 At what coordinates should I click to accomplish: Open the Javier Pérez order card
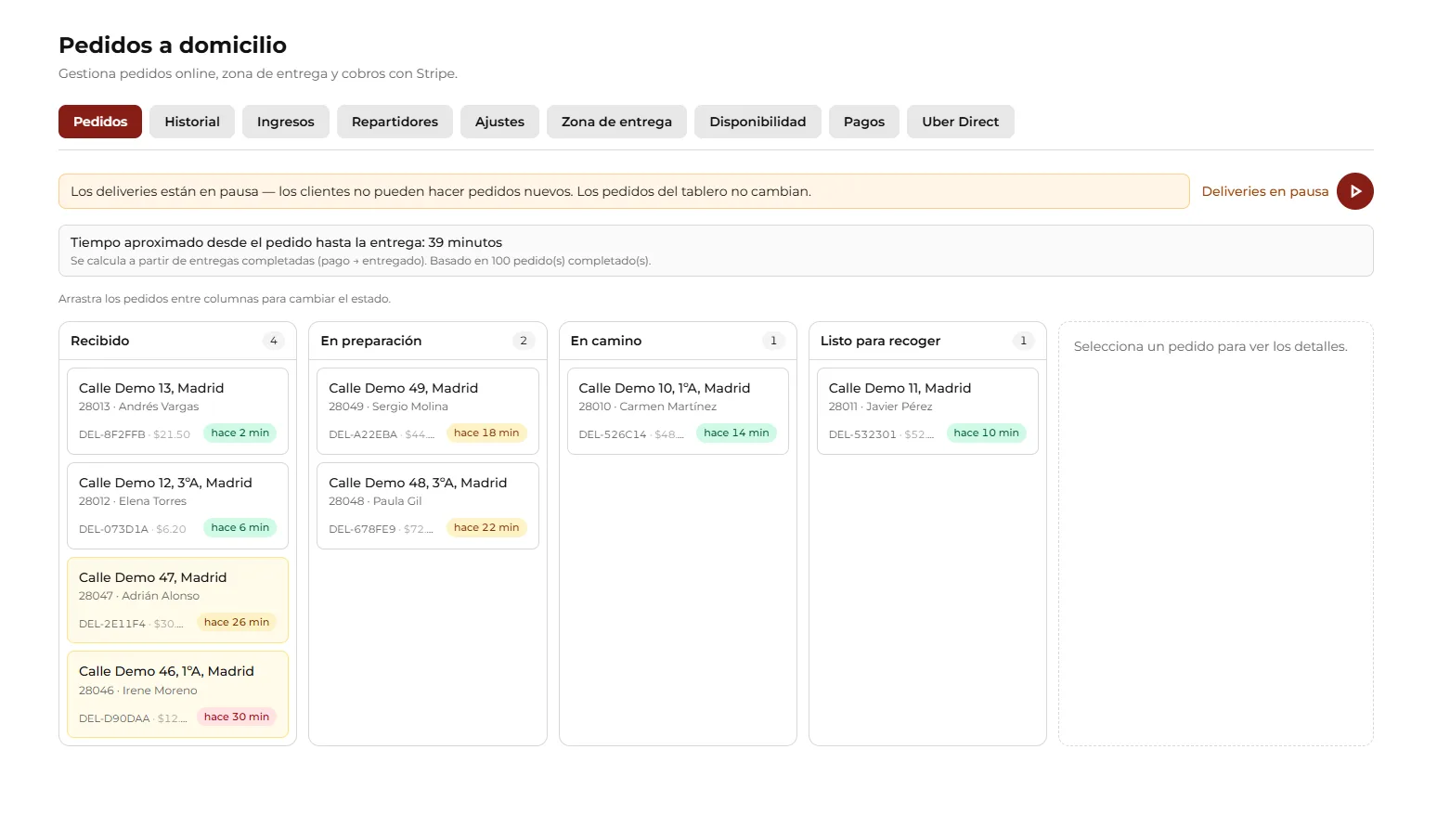[927, 411]
